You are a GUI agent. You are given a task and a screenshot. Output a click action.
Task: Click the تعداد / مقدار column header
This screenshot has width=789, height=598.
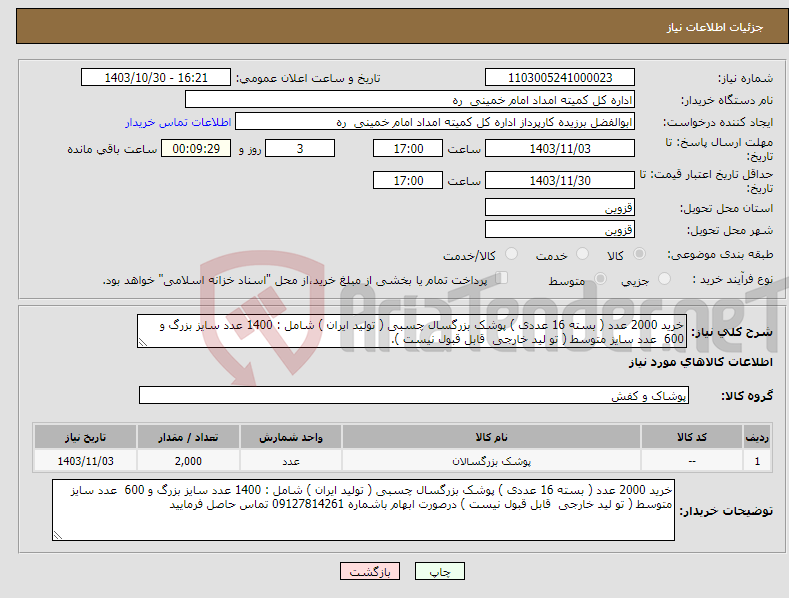(x=188, y=437)
